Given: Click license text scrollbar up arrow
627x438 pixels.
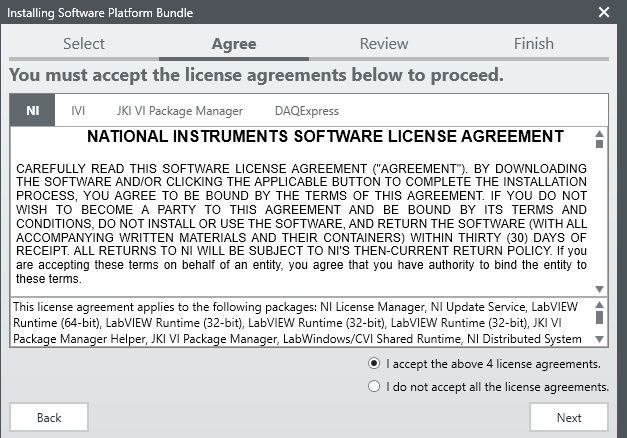Looking at the screenshot, I should (599, 133).
